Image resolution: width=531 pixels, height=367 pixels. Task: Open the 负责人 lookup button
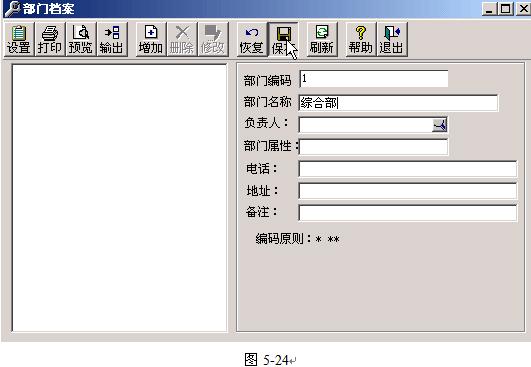[x=440, y=125]
